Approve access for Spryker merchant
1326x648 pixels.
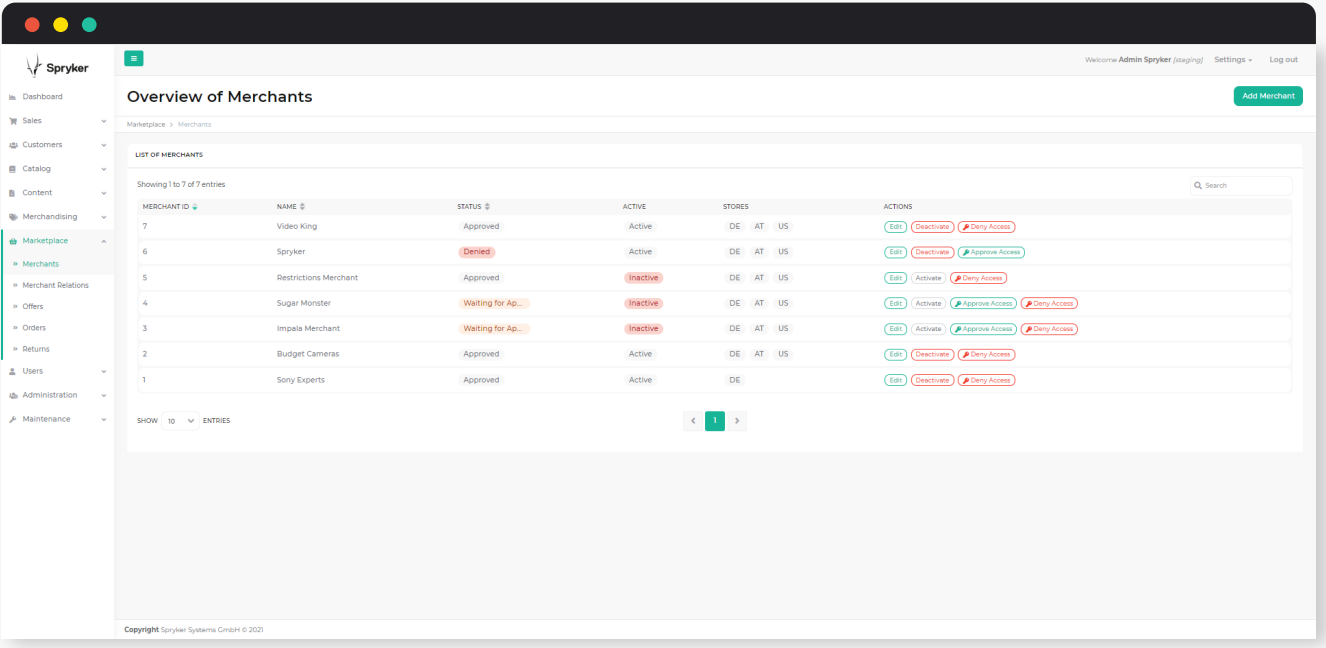click(991, 252)
